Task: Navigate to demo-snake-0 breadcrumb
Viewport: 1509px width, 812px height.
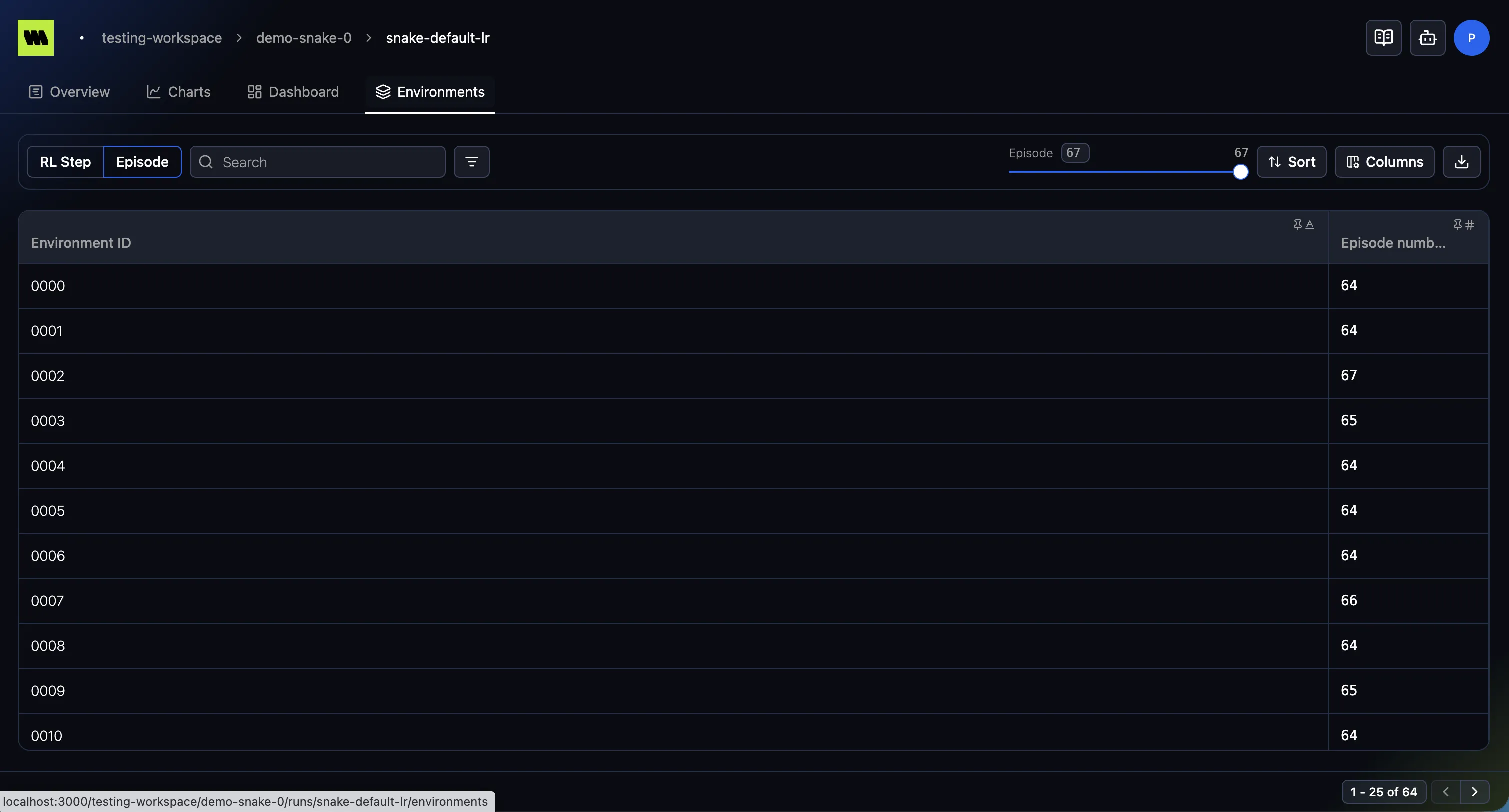Action: click(304, 38)
